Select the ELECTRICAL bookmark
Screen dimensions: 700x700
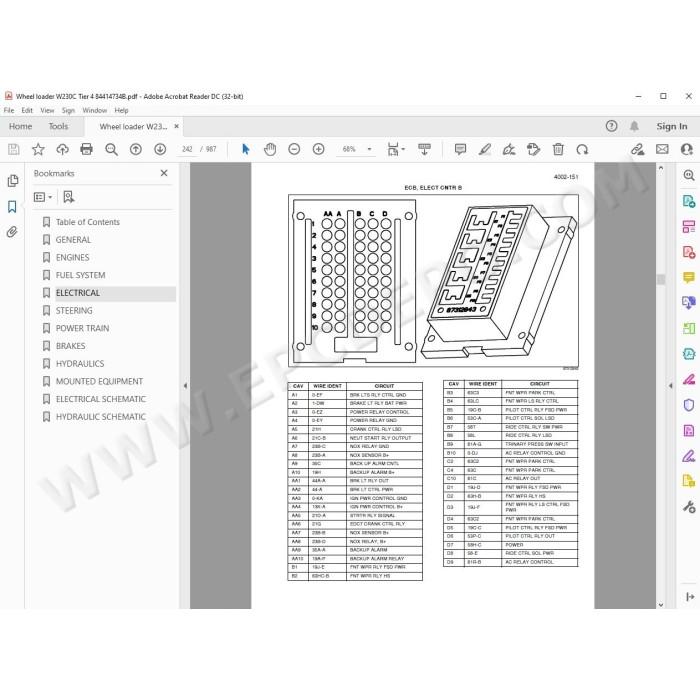78,293
